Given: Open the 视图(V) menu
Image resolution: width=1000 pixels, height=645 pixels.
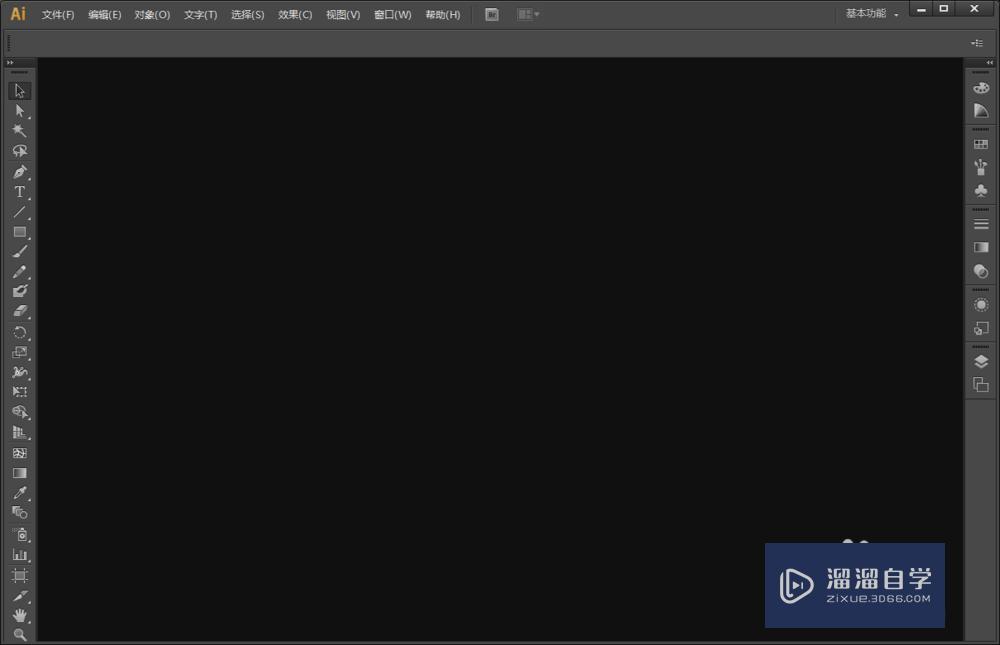Looking at the screenshot, I should 343,15.
